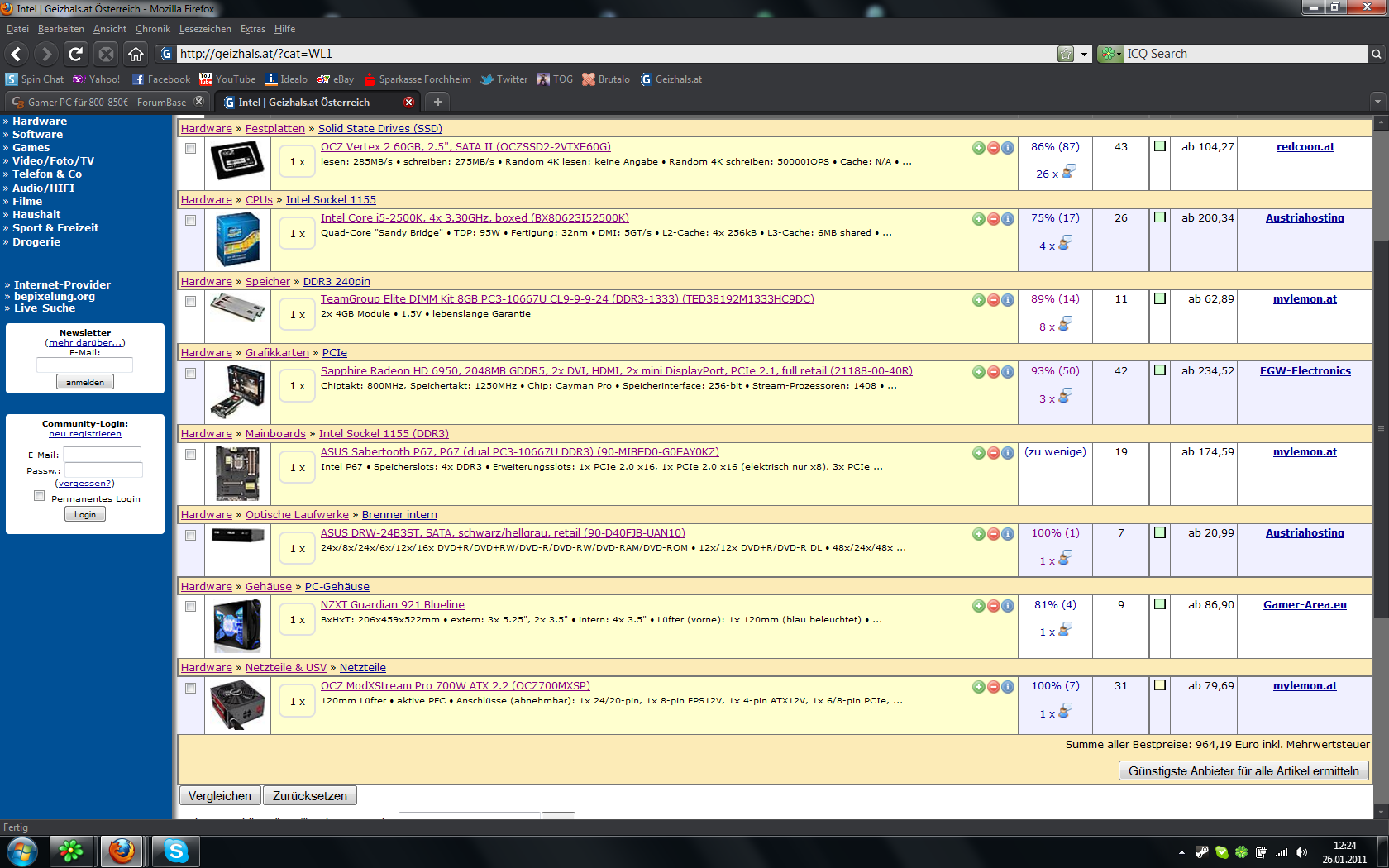This screenshot has height=868, width=1389.
Task: Open the Austriahosting link for Intel Core i5-2500K
Action: [x=1305, y=218]
